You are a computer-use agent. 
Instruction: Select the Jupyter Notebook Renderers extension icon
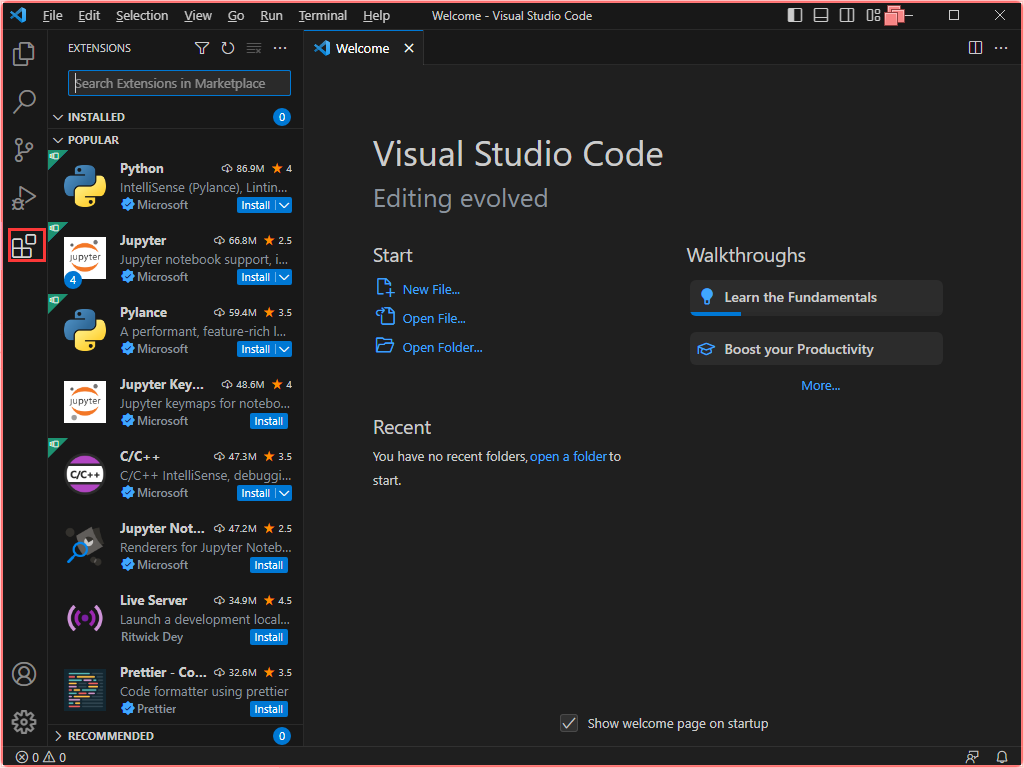tap(85, 546)
